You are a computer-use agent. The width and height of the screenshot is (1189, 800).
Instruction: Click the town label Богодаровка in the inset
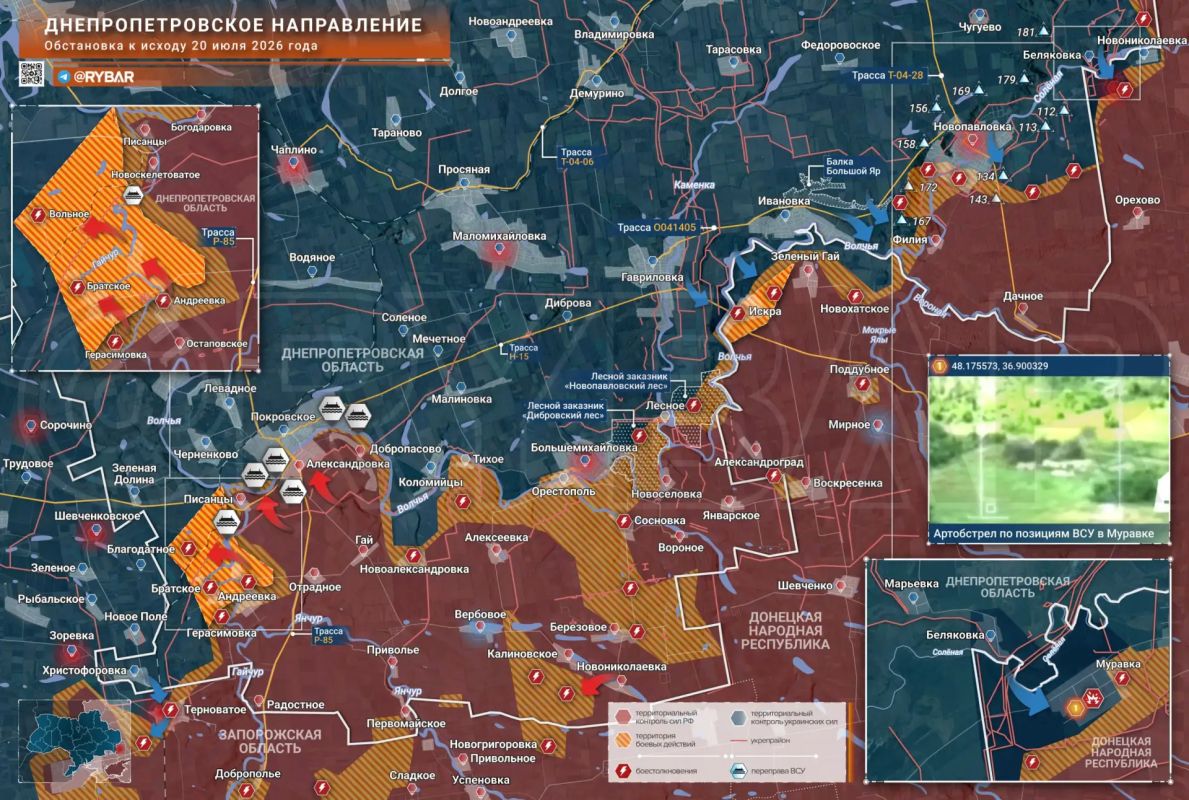tap(201, 127)
